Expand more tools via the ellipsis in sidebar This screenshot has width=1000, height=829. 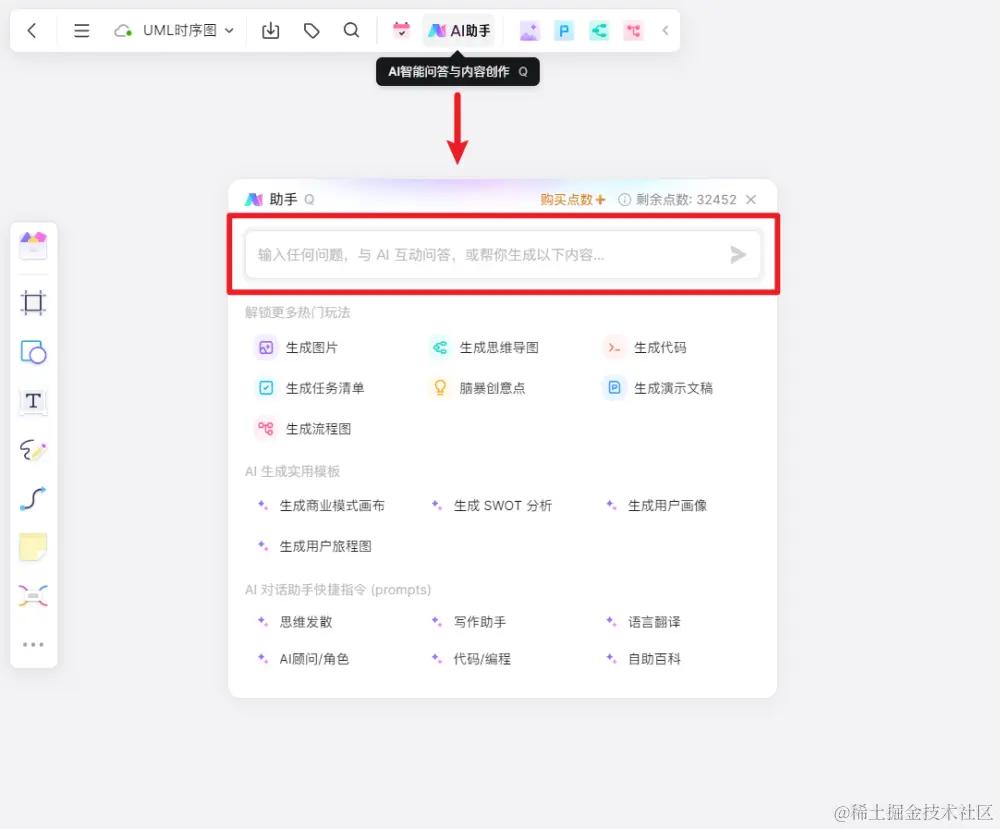pyautogui.click(x=33, y=644)
